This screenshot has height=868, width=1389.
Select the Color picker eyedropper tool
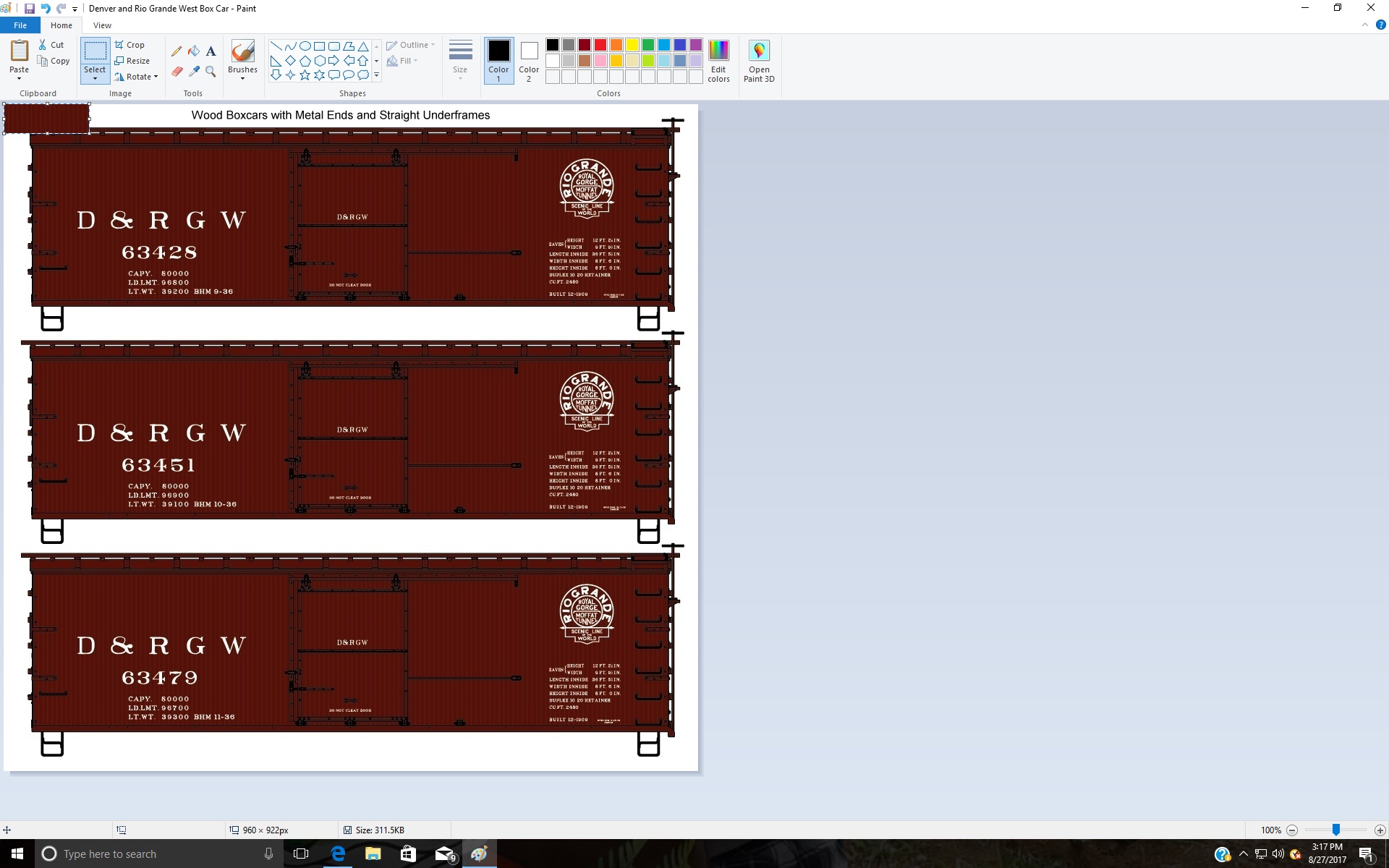[194, 72]
